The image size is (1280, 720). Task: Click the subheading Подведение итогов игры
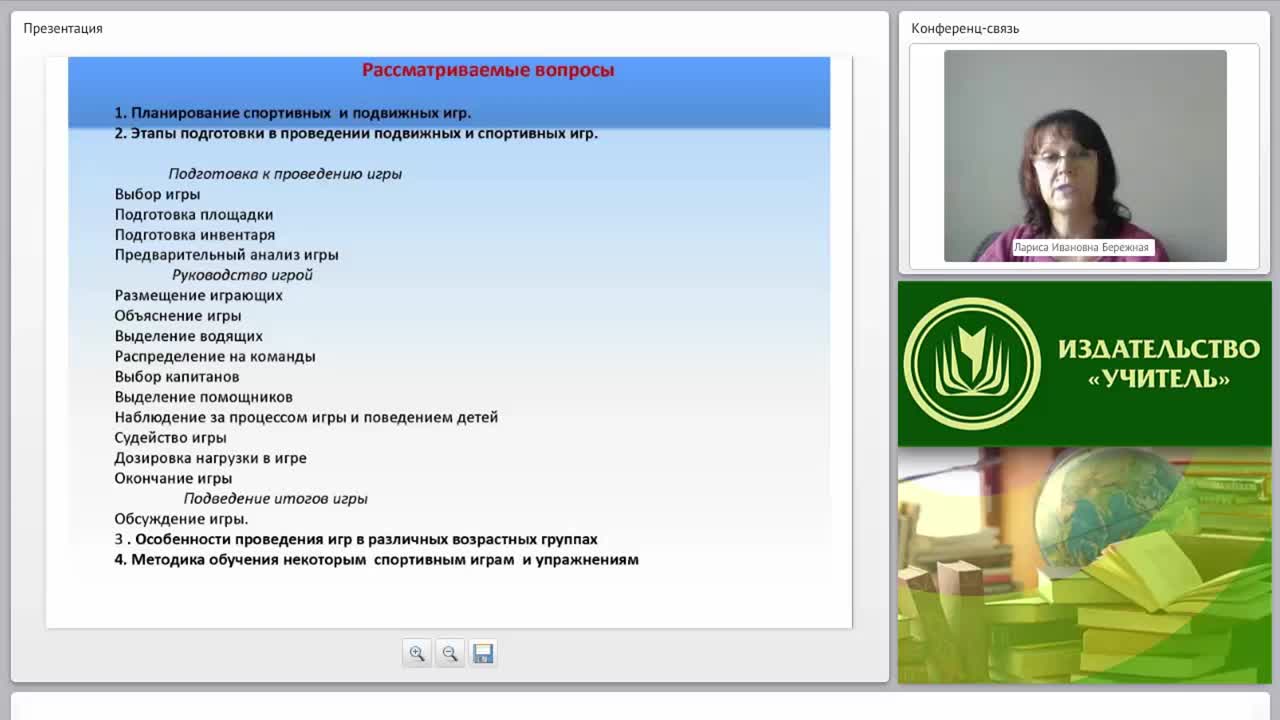(275, 498)
